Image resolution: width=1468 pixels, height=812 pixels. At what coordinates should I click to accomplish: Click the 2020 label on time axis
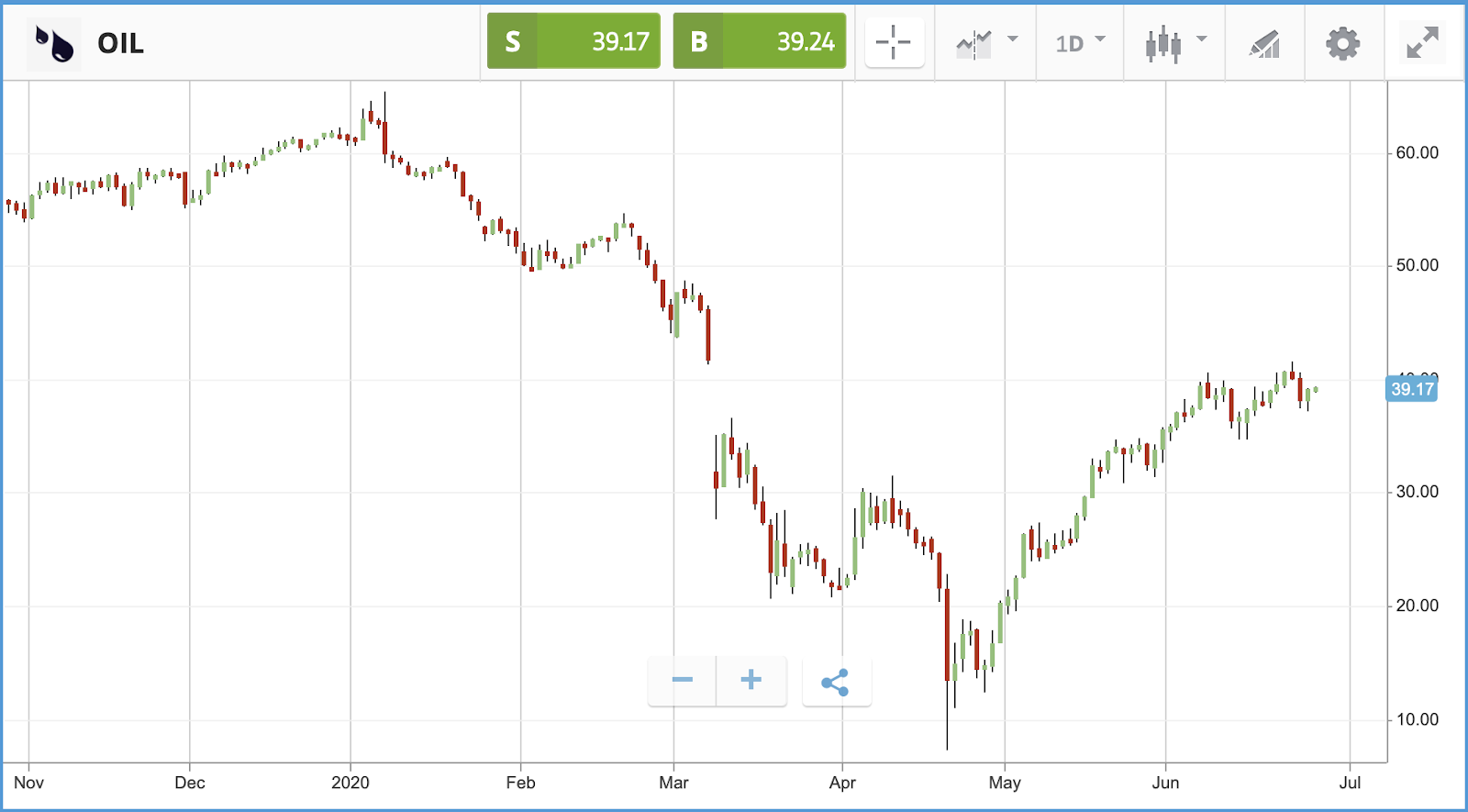(350, 783)
